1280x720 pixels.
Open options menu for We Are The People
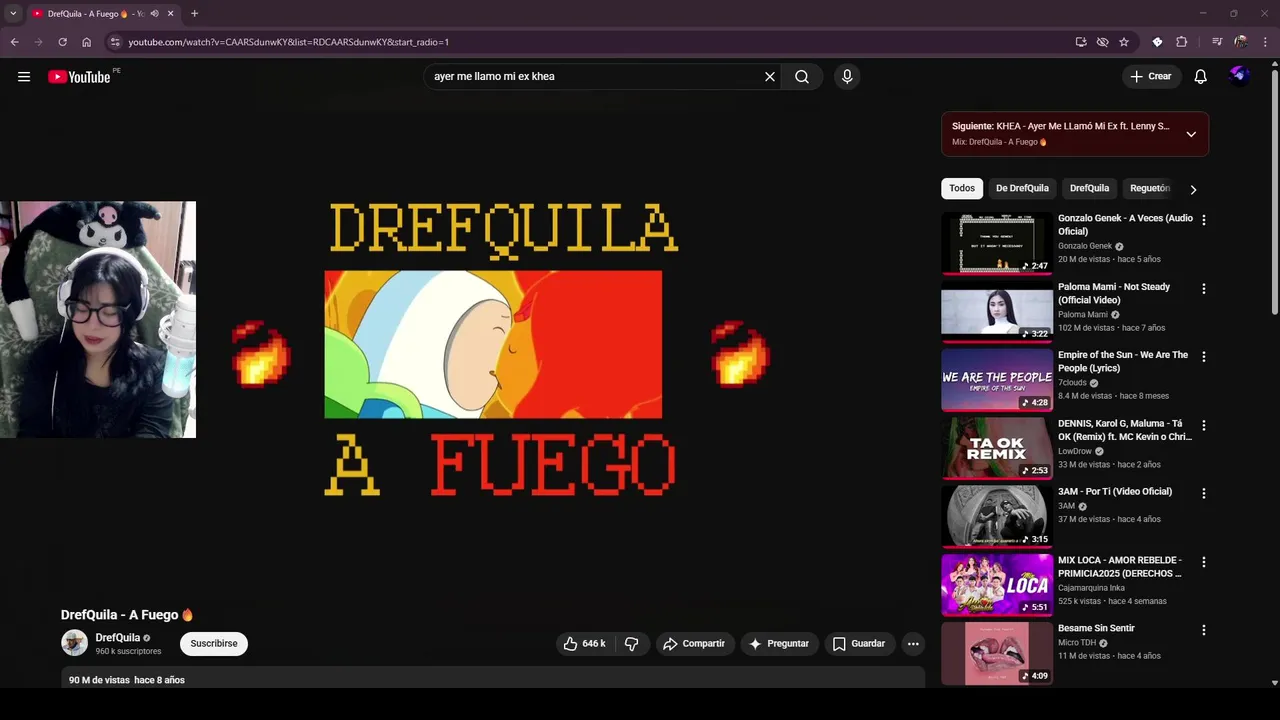tap(1204, 357)
